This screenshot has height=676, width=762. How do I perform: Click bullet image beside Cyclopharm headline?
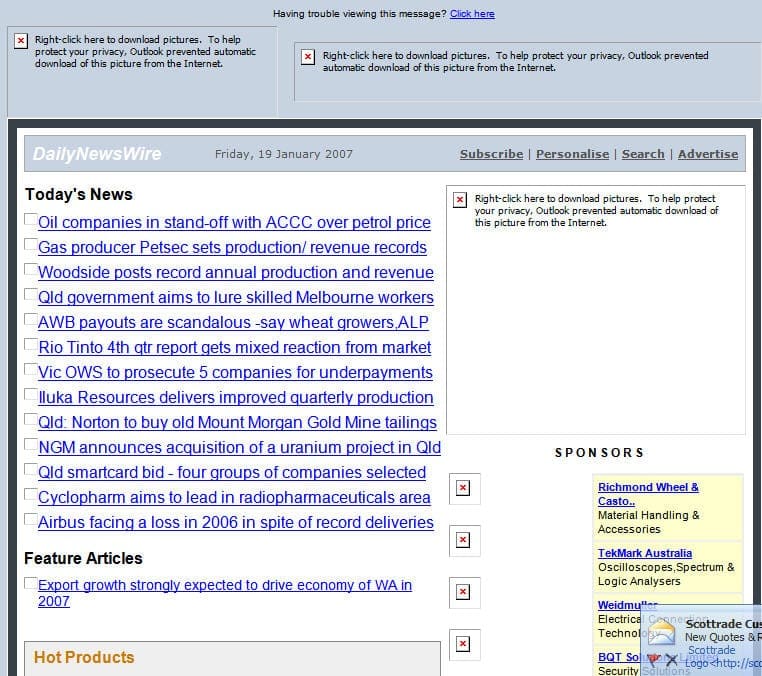coord(31,494)
